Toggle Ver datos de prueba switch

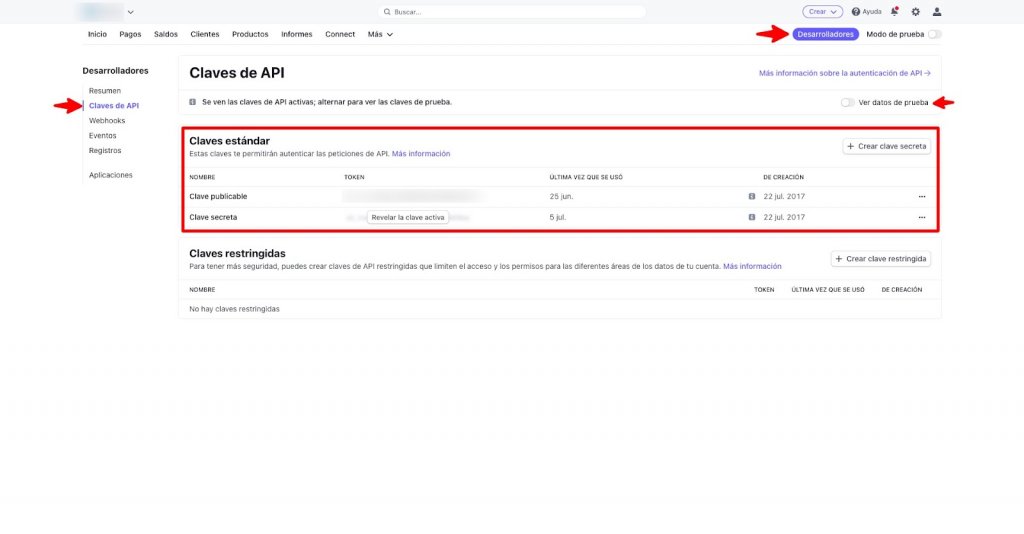pyautogui.click(x=848, y=102)
